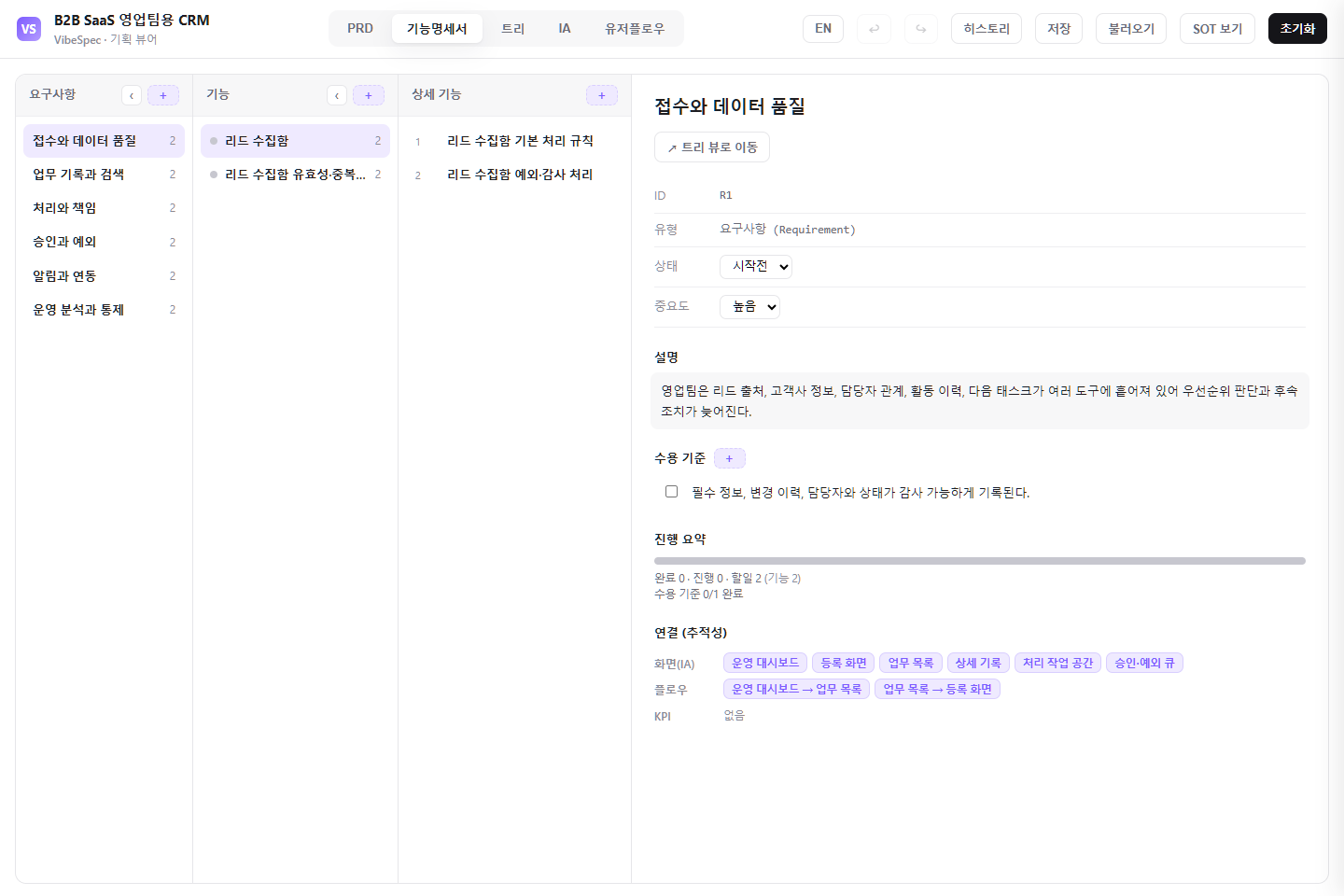Click the 운영 대시보드 screen tag
1344x896 pixels.
click(765, 663)
